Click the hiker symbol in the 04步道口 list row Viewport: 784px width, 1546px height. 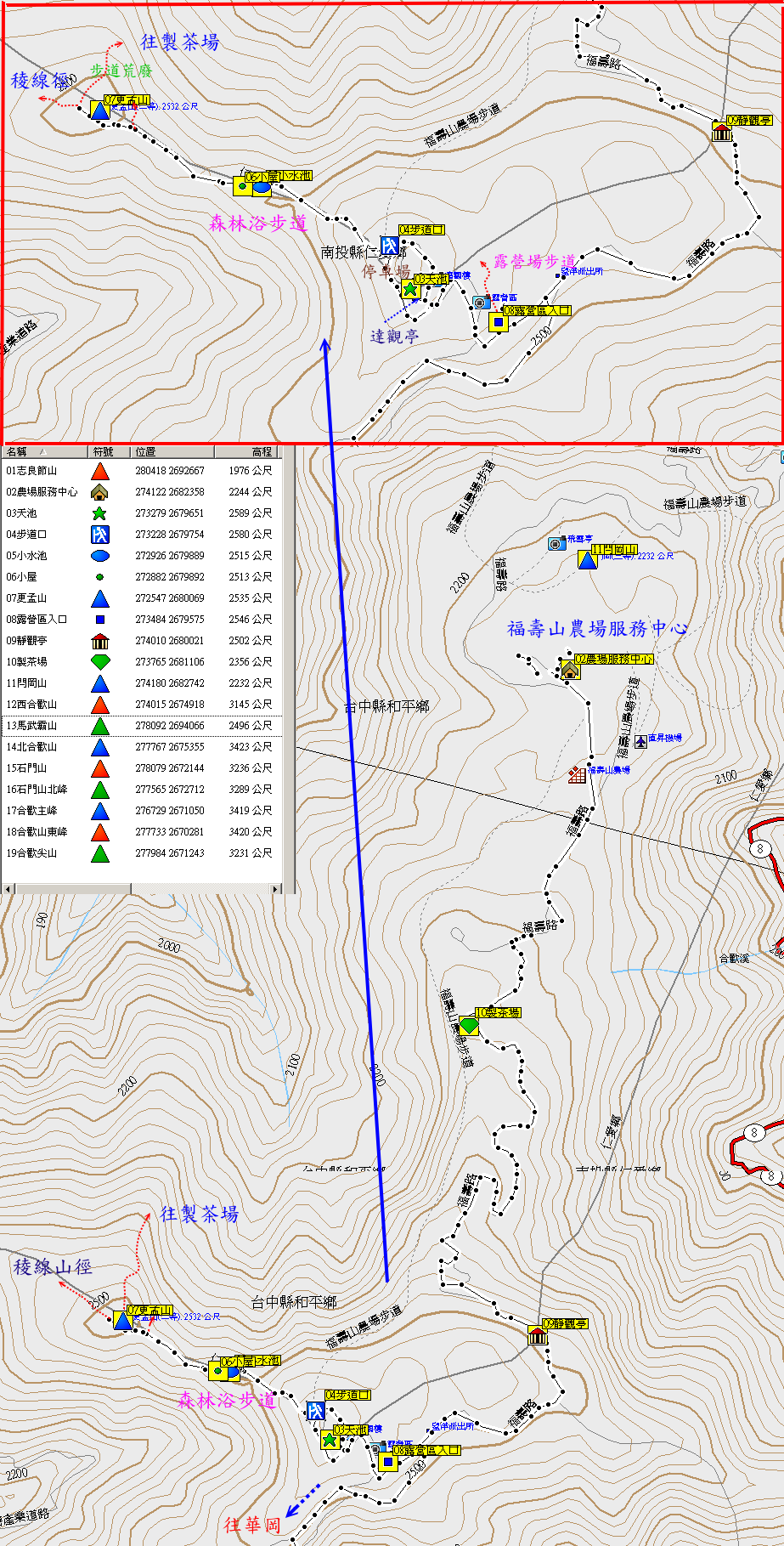(x=100, y=535)
